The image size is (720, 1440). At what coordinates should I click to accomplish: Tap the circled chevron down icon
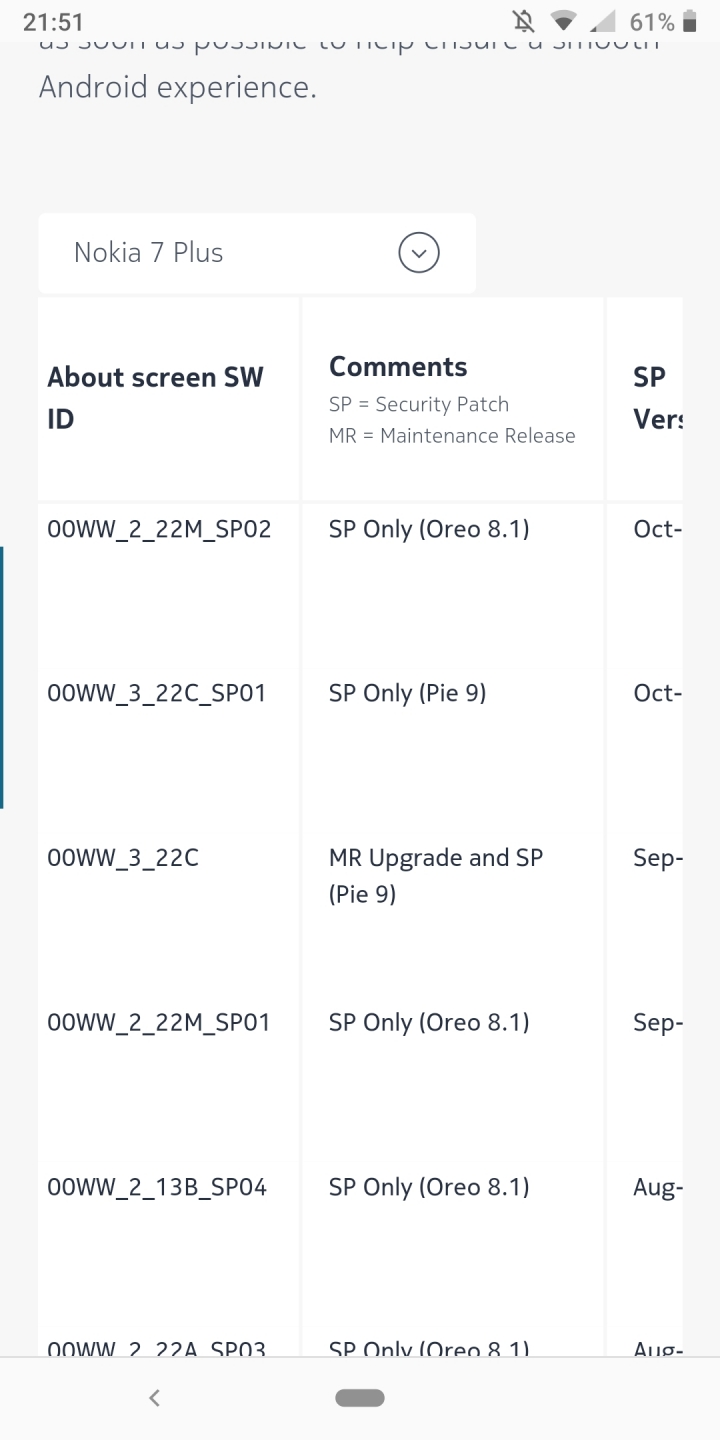pos(419,253)
